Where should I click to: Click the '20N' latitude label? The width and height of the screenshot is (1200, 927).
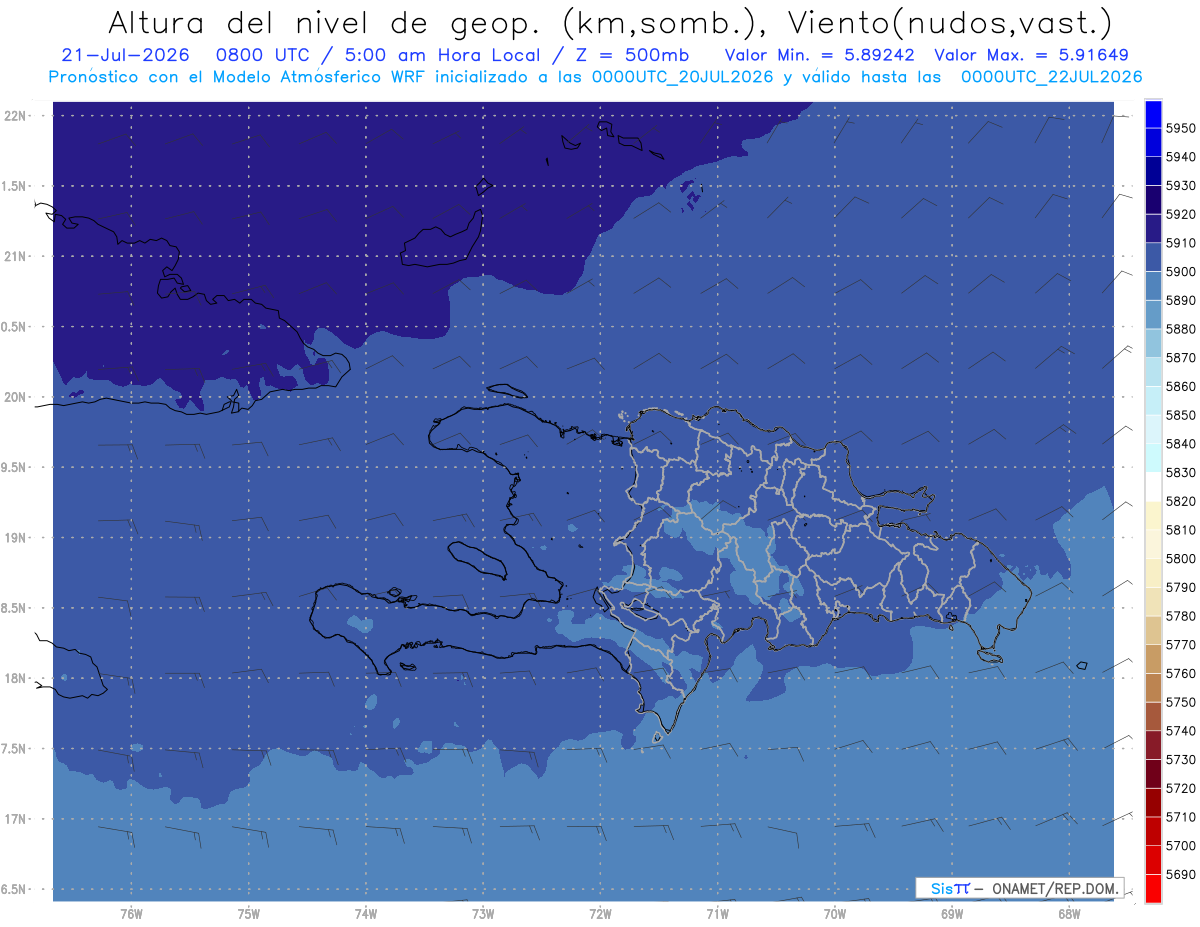tap(16, 397)
